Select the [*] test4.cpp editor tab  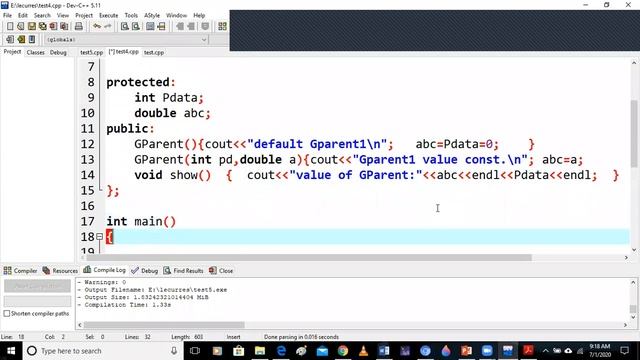tap(124, 52)
